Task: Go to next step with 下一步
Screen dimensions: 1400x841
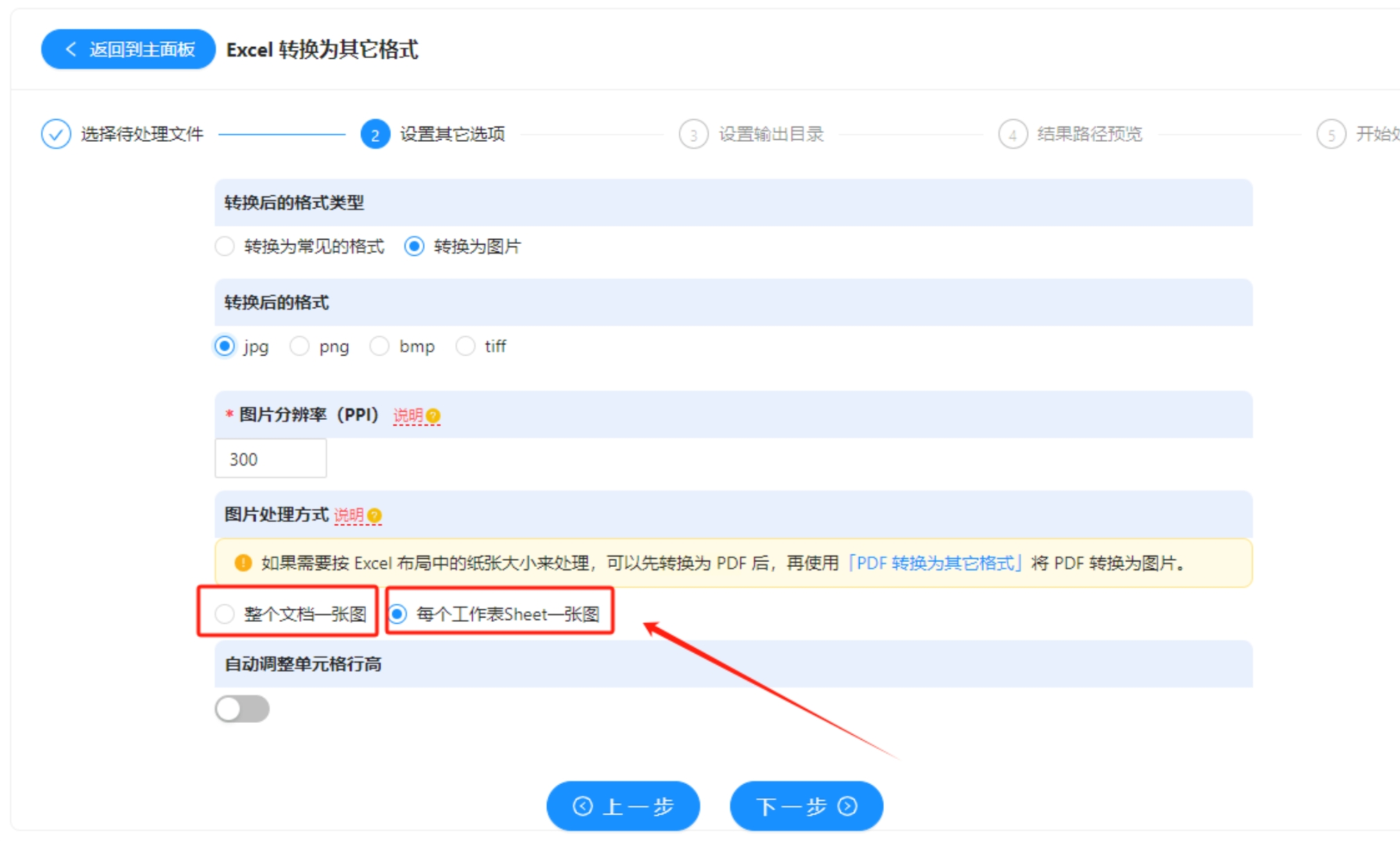Action: [806, 806]
